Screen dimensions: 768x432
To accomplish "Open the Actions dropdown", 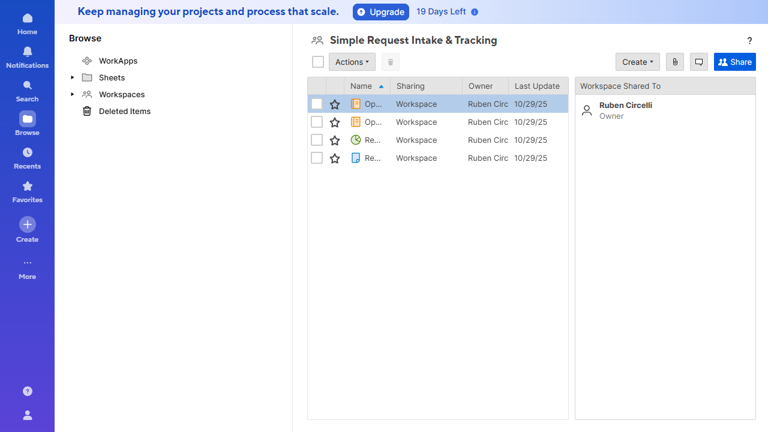I will coord(352,62).
